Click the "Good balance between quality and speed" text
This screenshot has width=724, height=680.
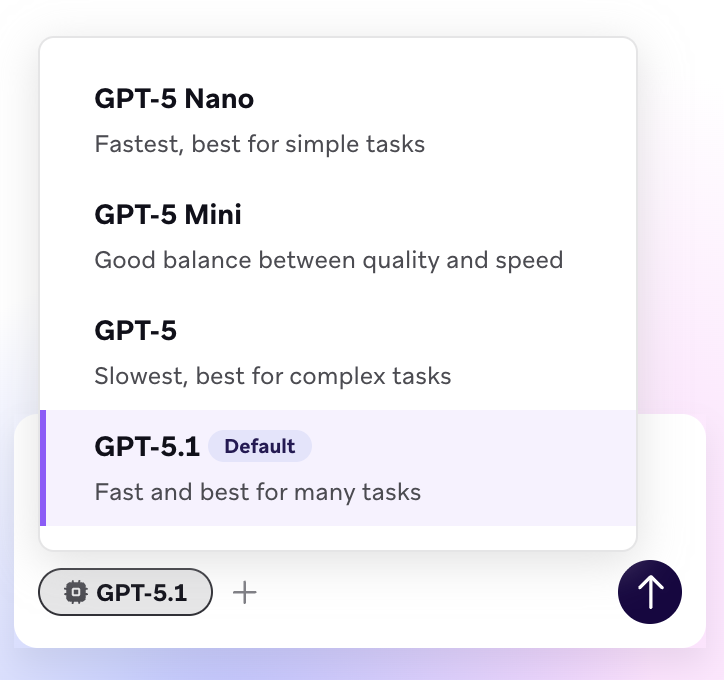point(329,260)
